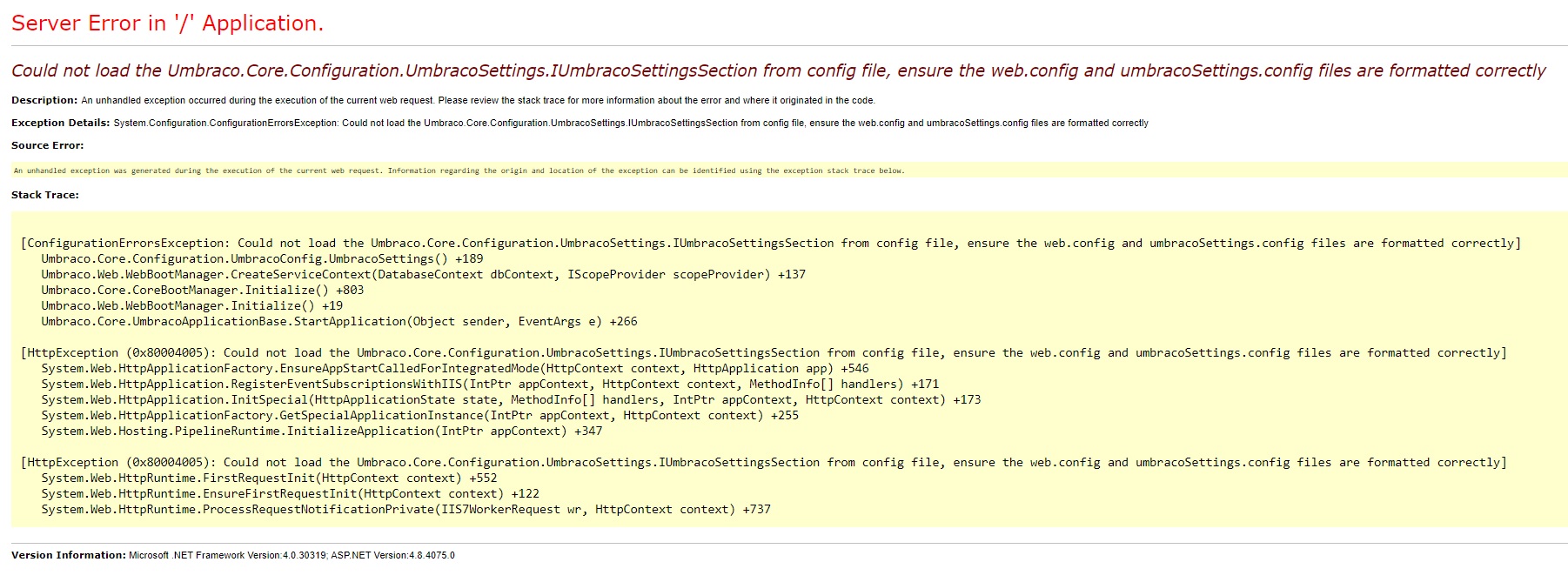Click the WebBootManager.CreateServiceContext stack line
Viewport: 1568px width, 582px height.
coord(423,274)
